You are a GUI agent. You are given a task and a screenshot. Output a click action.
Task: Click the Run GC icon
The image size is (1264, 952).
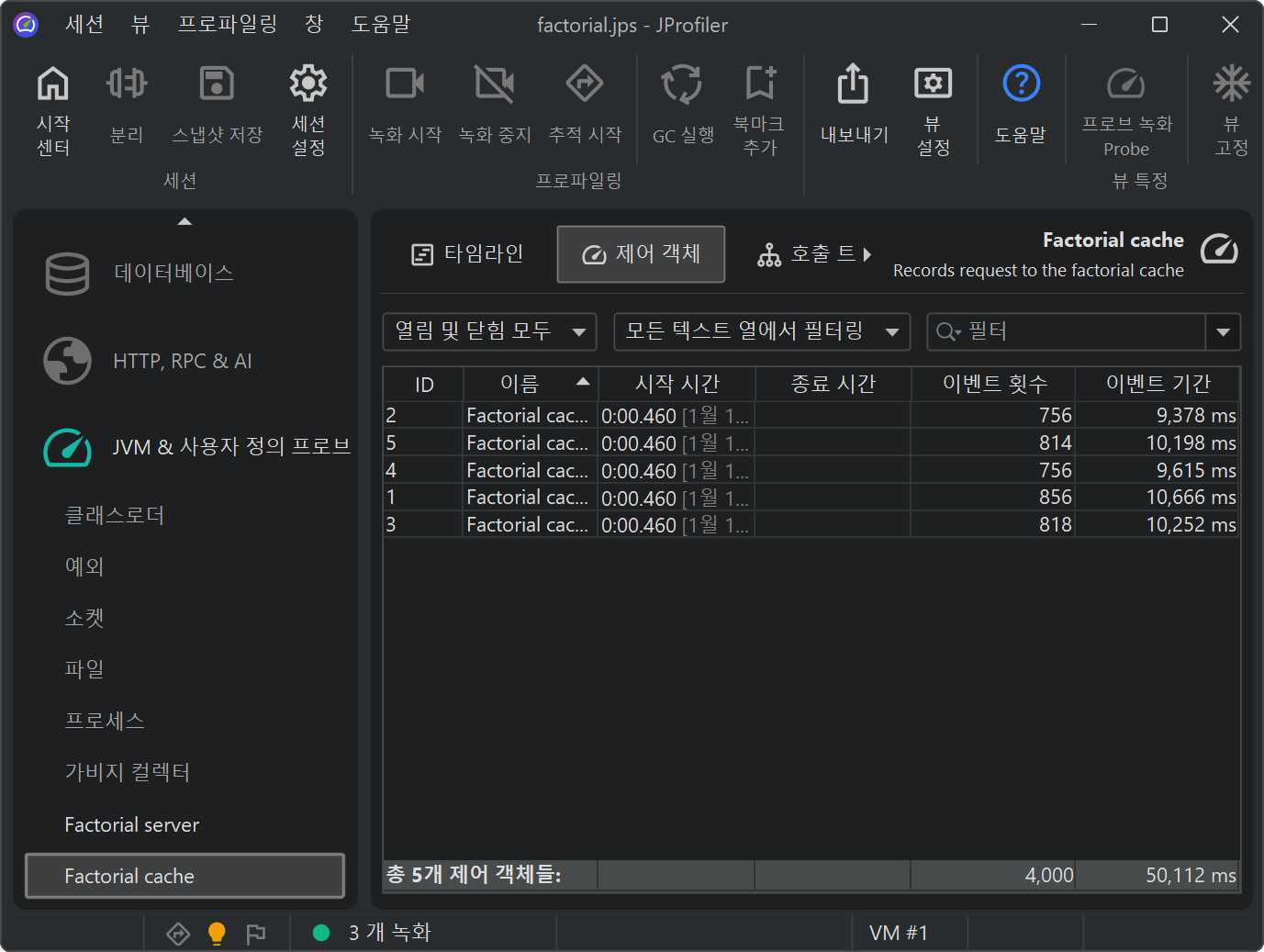682,84
